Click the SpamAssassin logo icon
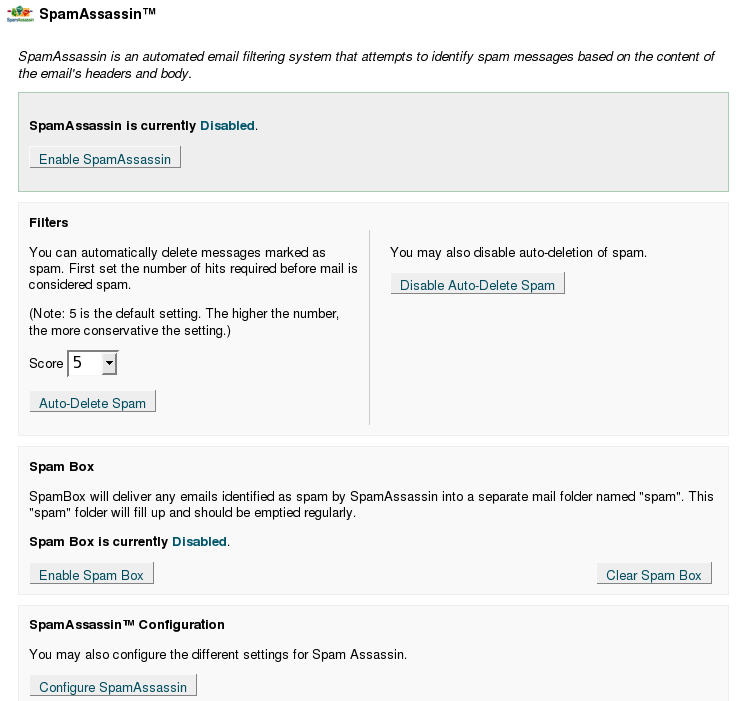 [19, 15]
